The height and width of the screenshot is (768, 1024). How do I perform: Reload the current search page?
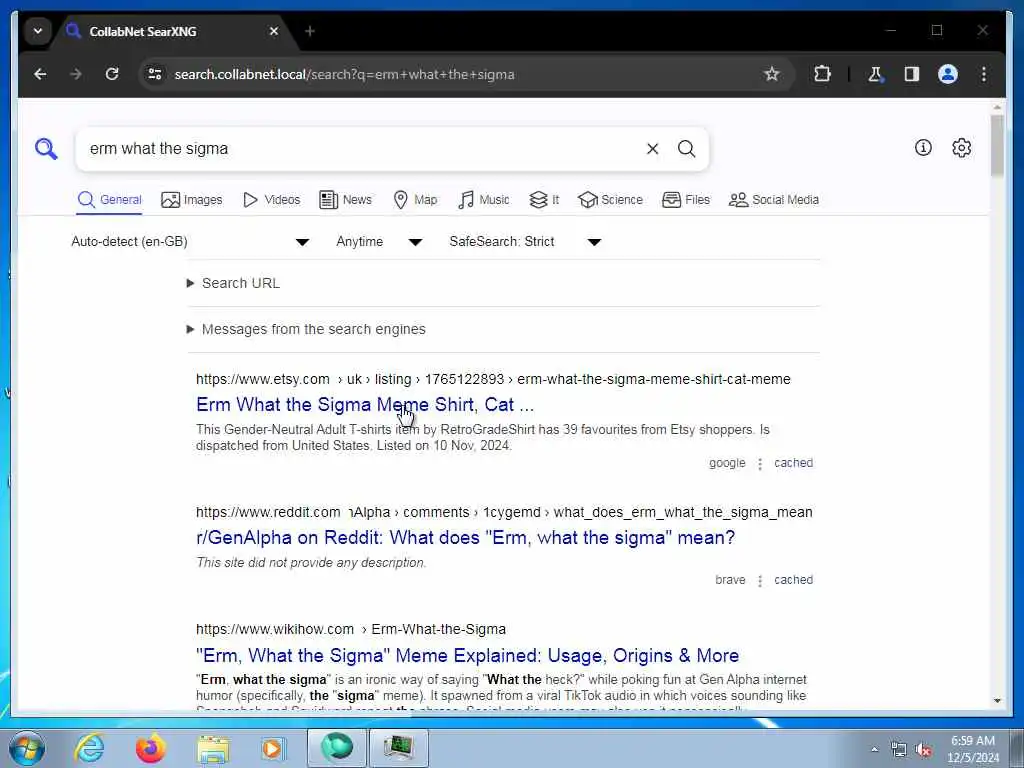(112, 74)
